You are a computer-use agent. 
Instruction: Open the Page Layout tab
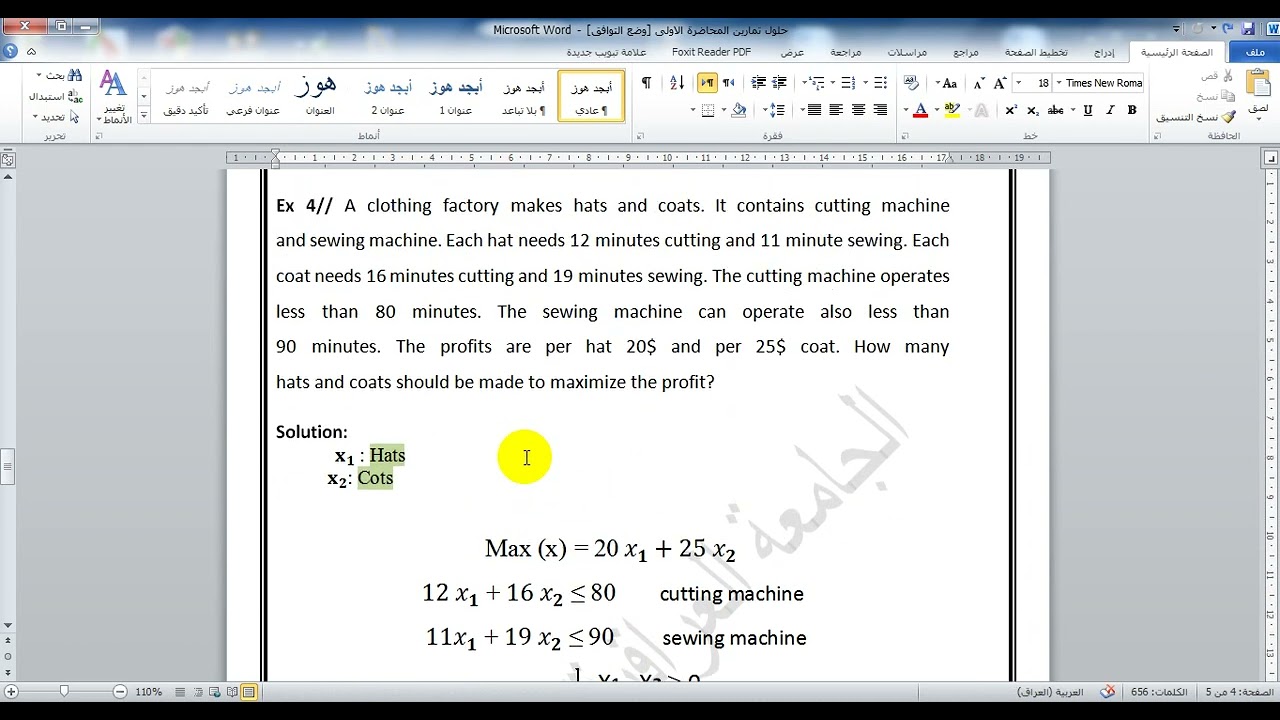(1036, 52)
